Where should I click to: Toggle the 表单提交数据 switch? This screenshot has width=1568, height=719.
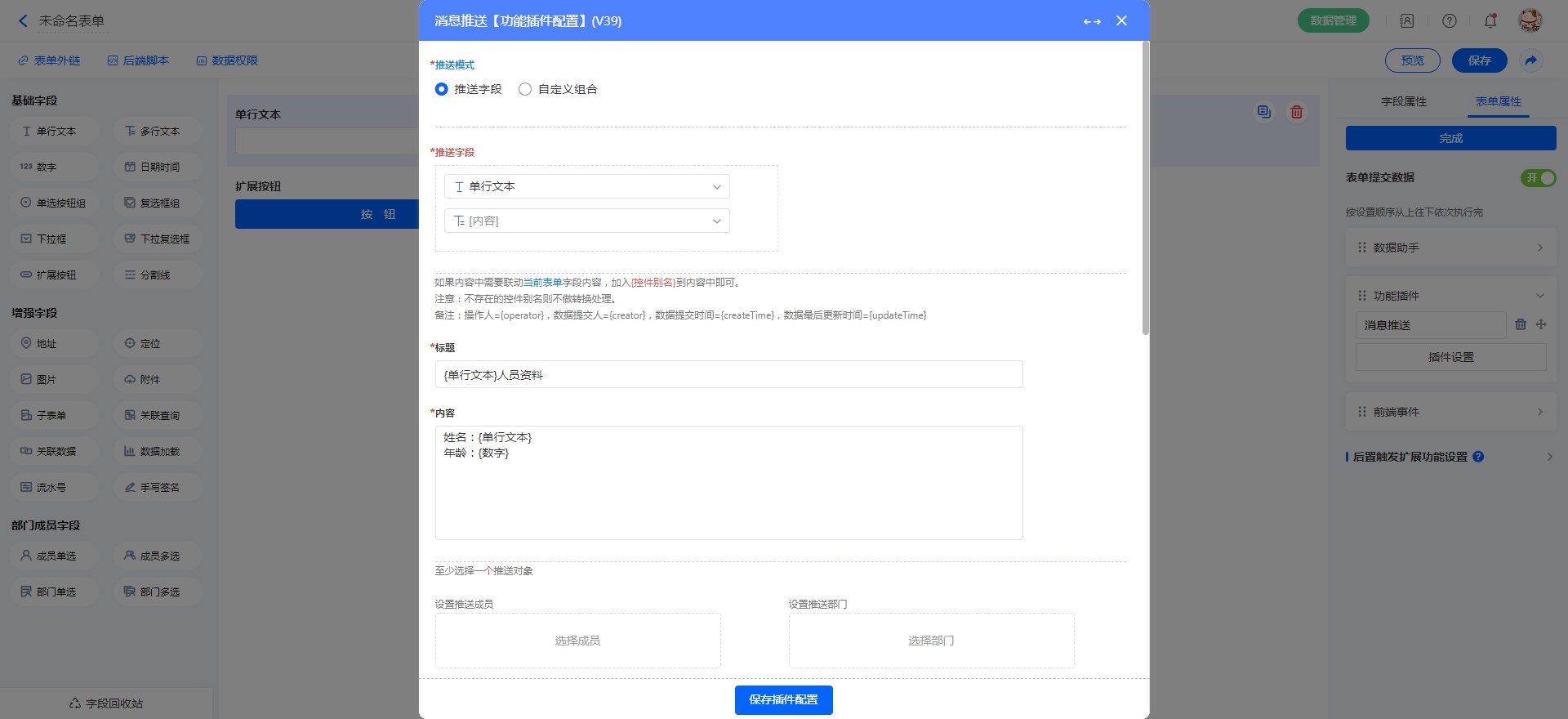point(1538,177)
